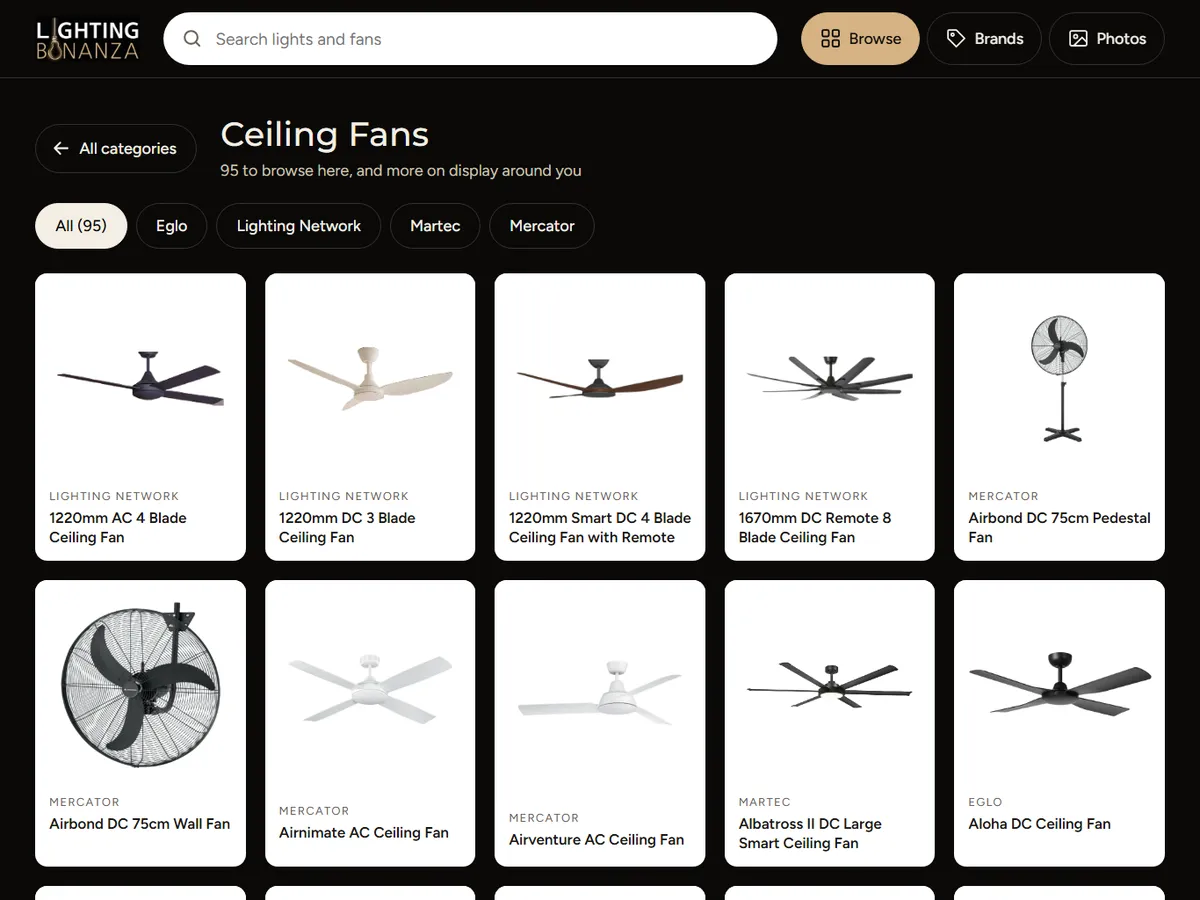
Task: Open the Brands section
Action: tap(984, 39)
